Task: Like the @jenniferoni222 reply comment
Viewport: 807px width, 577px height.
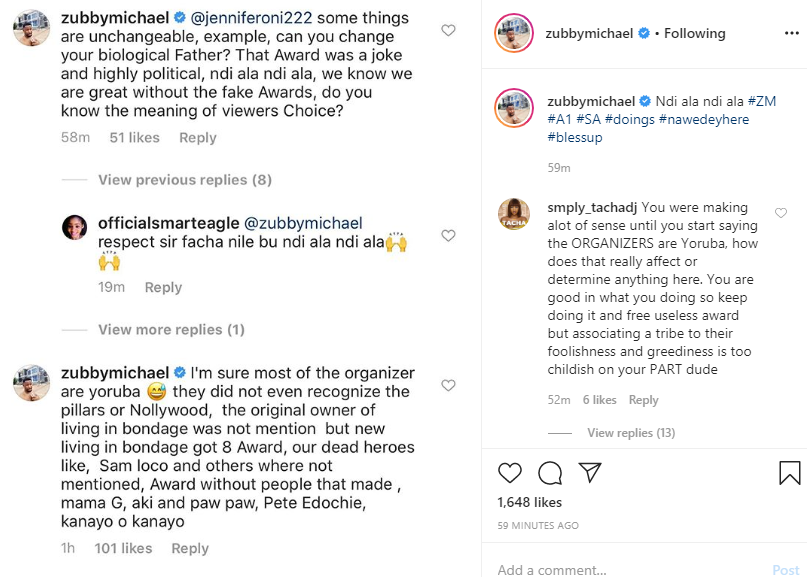Action: 448,31
